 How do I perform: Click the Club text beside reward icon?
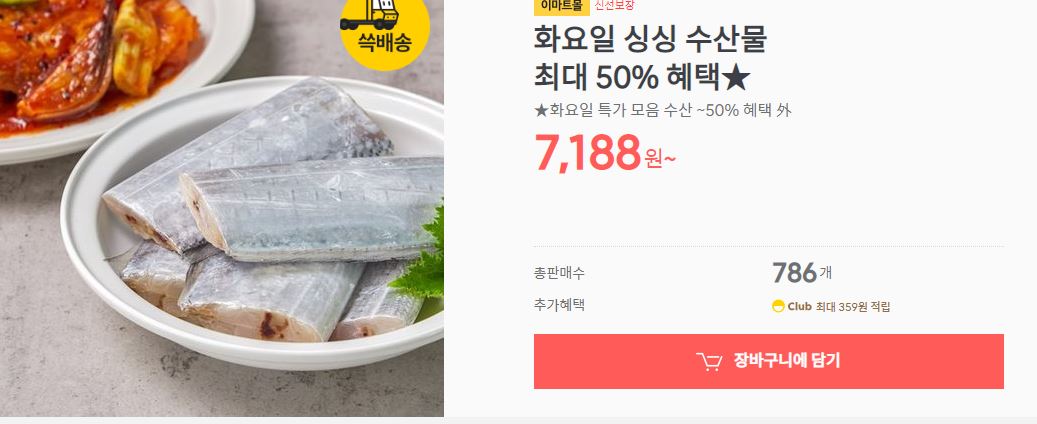800,307
